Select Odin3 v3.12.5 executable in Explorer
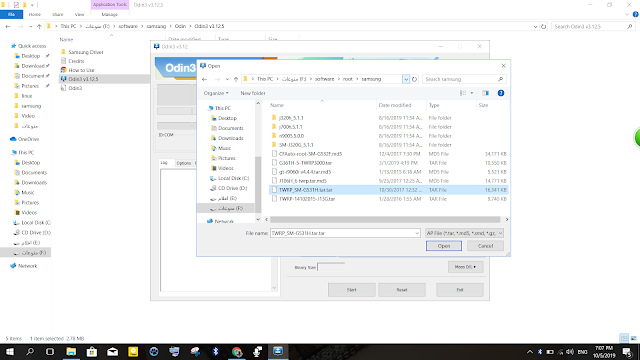 (83, 79)
